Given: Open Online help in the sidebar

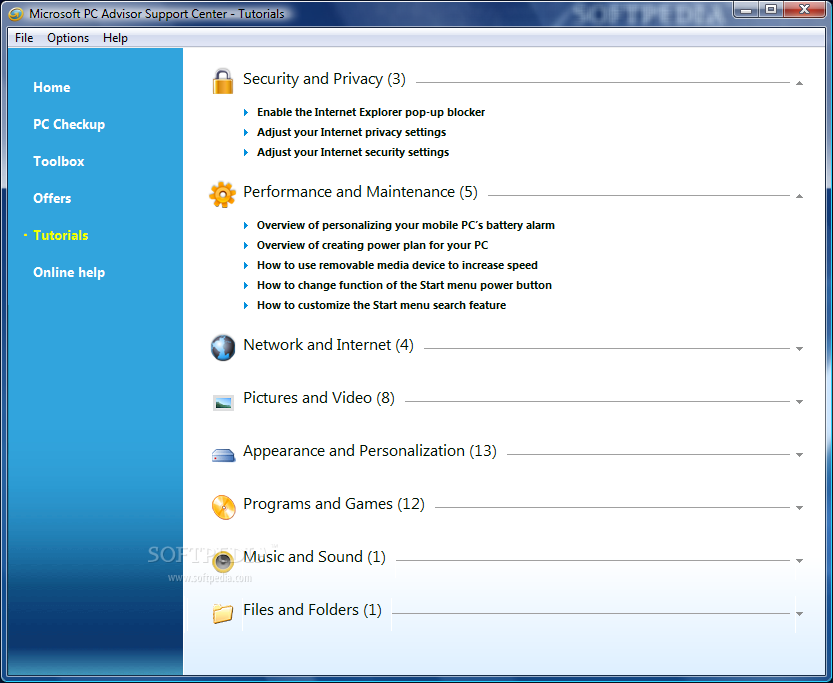Looking at the screenshot, I should pyautogui.click(x=69, y=272).
